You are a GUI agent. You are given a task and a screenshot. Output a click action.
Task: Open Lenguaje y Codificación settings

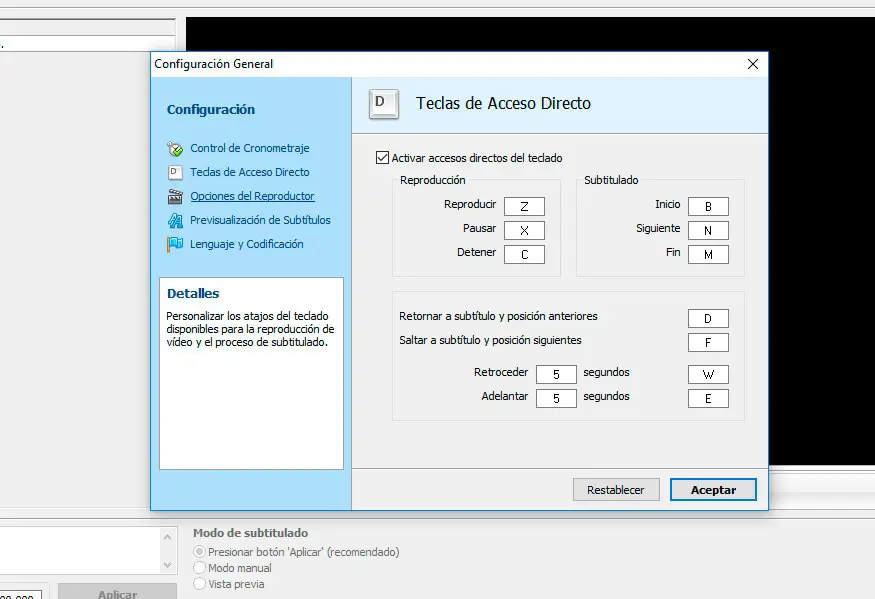247,244
